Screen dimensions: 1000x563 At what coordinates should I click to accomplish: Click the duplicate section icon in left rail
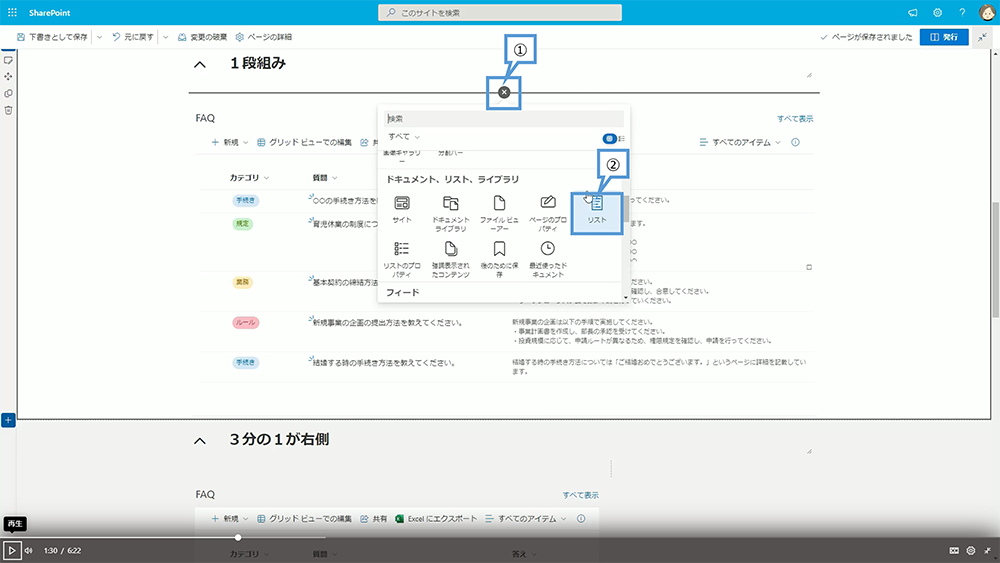[8, 93]
